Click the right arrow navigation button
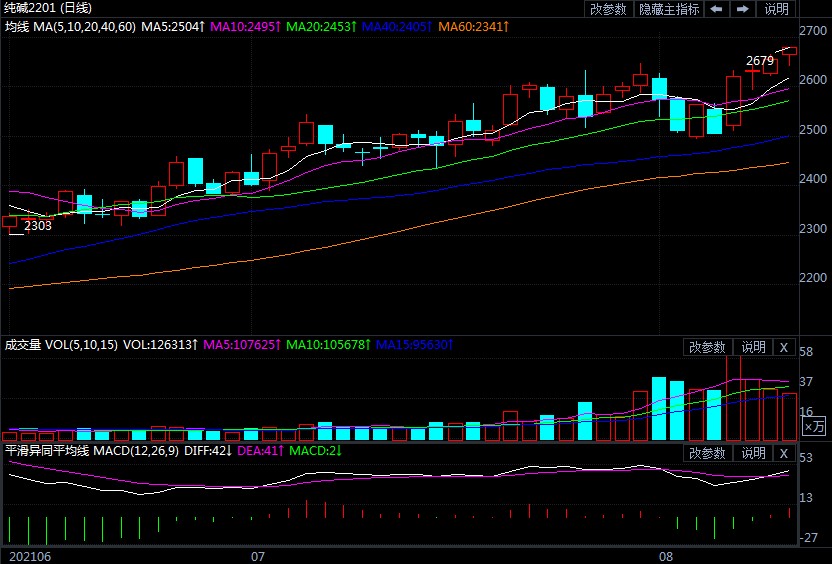Image resolution: width=832 pixels, height=564 pixels. pos(743,9)
